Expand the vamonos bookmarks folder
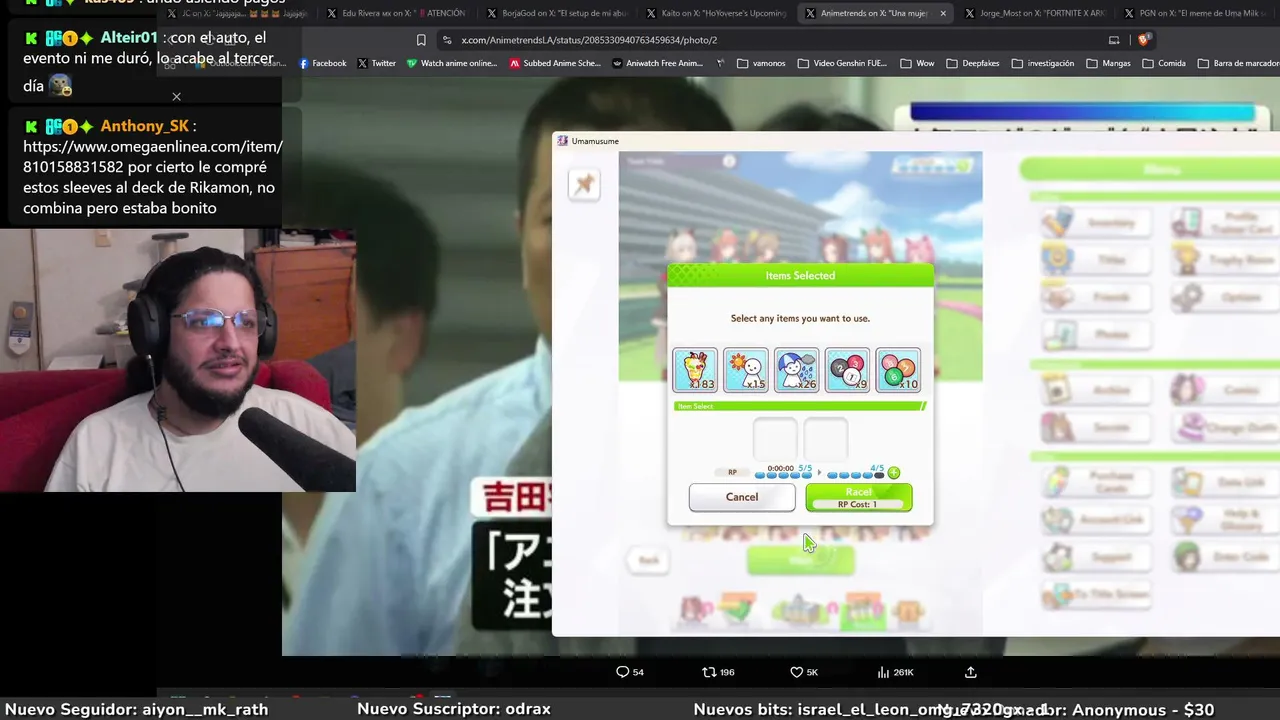1280x720 pixels. [x=761, y=63]
